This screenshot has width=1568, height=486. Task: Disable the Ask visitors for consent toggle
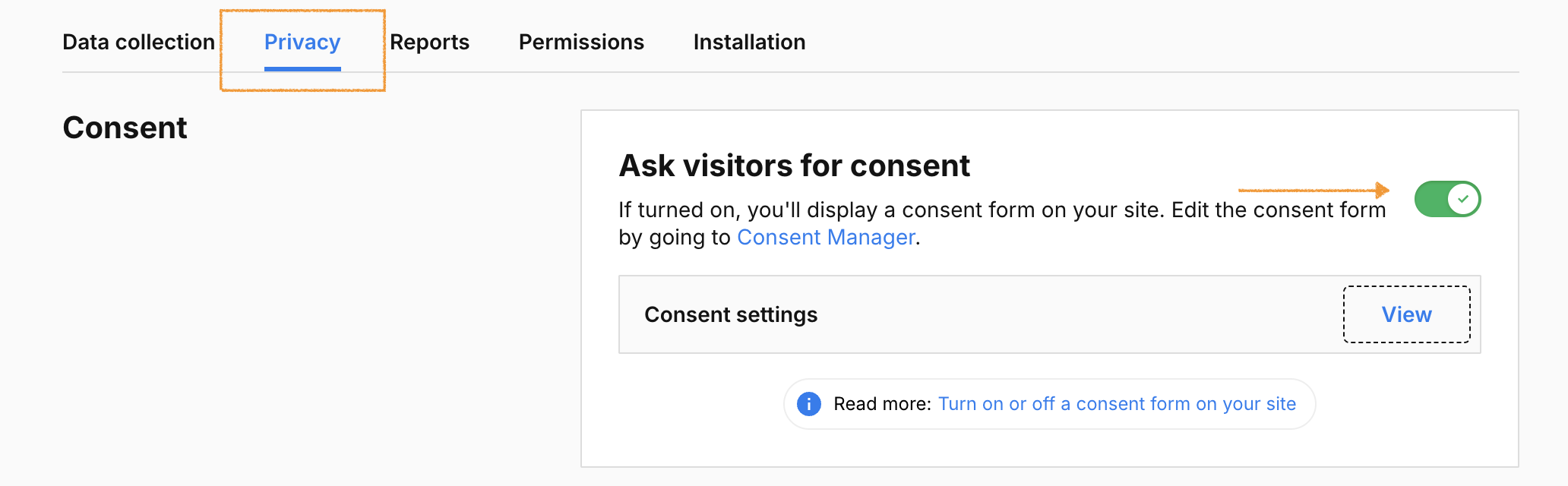pyautogui.click(x=1447, y=199)
